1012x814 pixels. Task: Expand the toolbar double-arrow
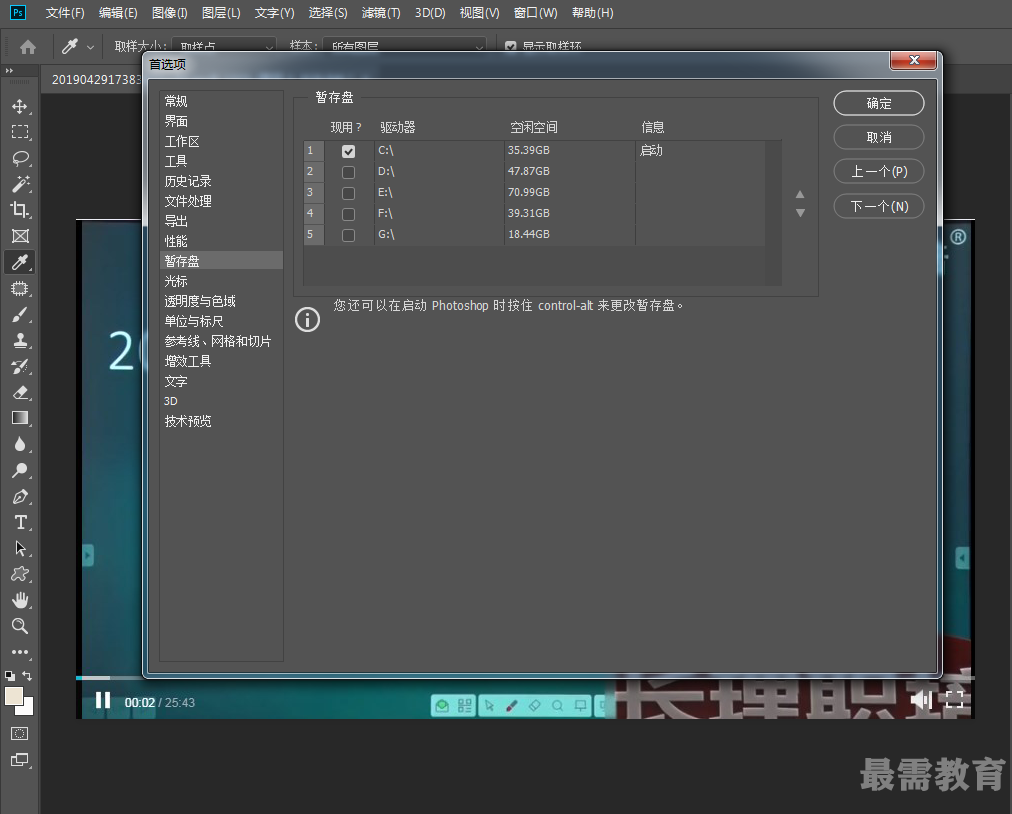pos(9,70)
